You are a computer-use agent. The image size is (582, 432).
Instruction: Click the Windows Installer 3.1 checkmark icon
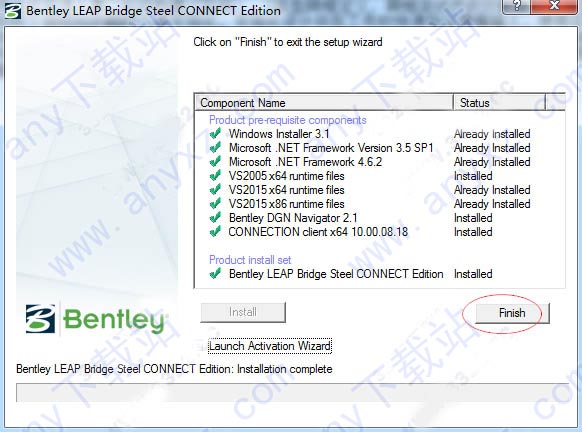point(215,134)
